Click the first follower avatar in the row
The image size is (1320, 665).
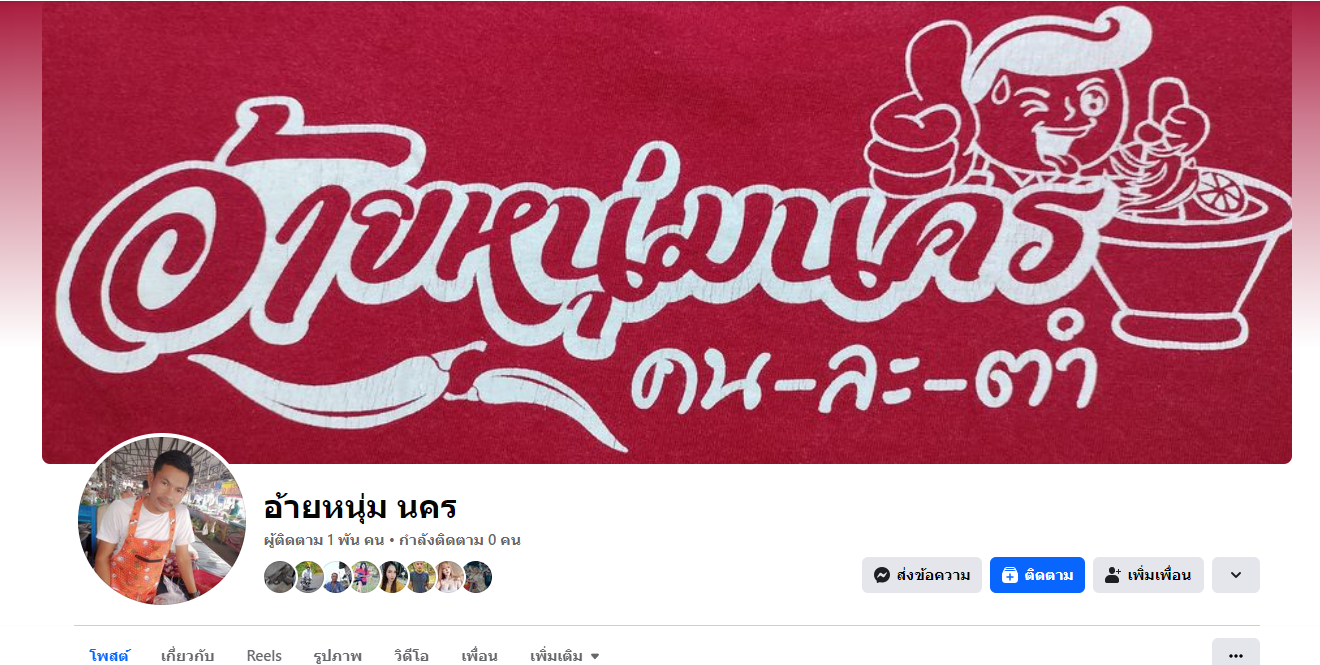click(279, 577)
